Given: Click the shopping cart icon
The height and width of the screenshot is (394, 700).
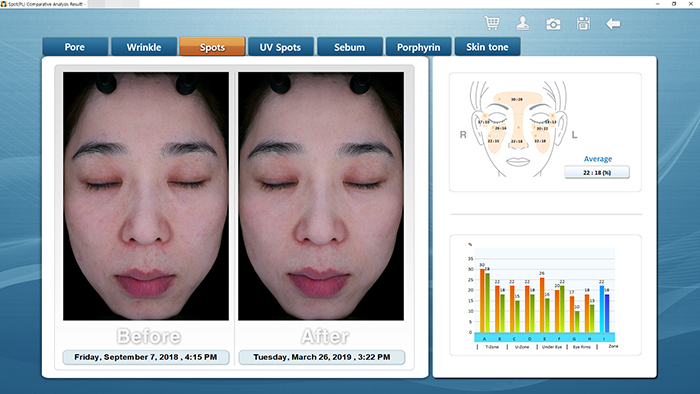Looking at the screenshot, I should [x=492, y=23].
